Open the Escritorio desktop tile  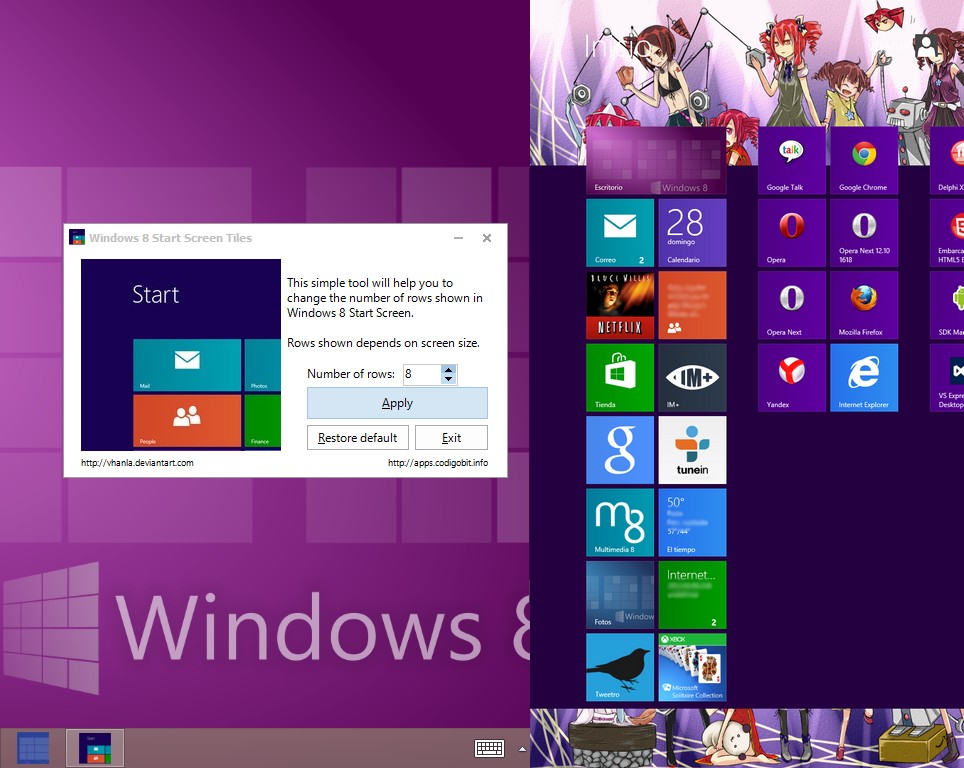coord(656,161)
